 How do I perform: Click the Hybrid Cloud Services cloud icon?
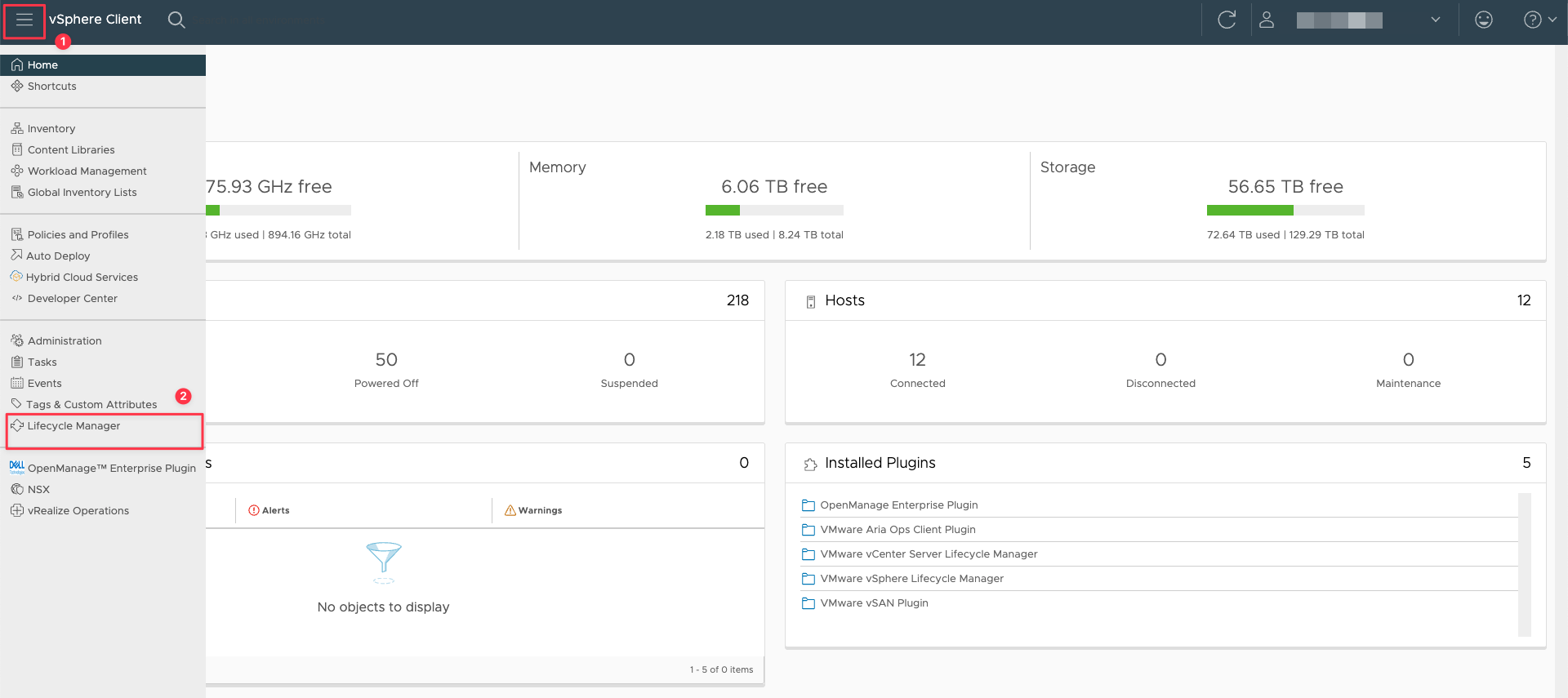(16, 276)
